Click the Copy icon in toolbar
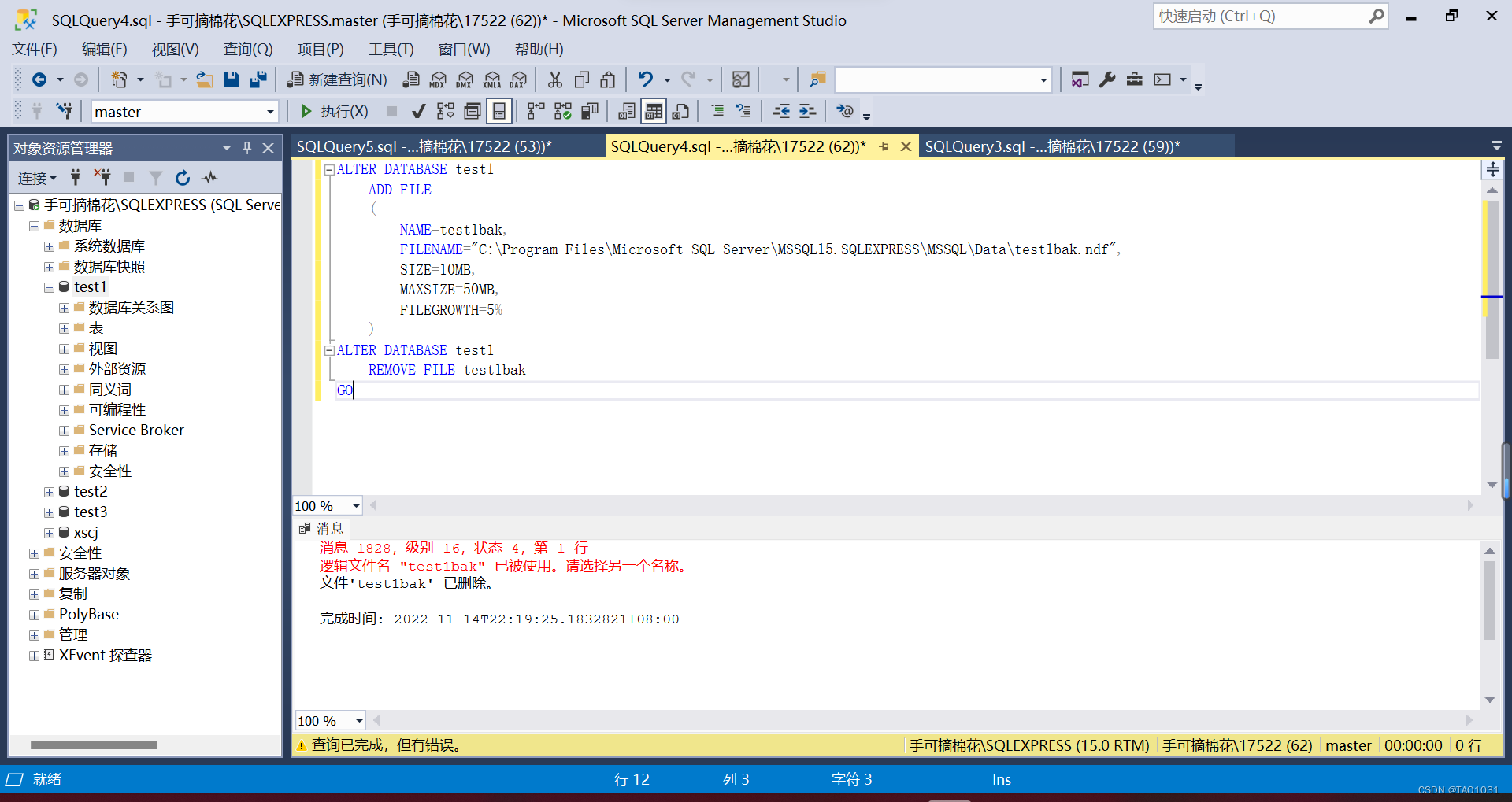This screenshot has width=1512, height=802. click(582, 79)
